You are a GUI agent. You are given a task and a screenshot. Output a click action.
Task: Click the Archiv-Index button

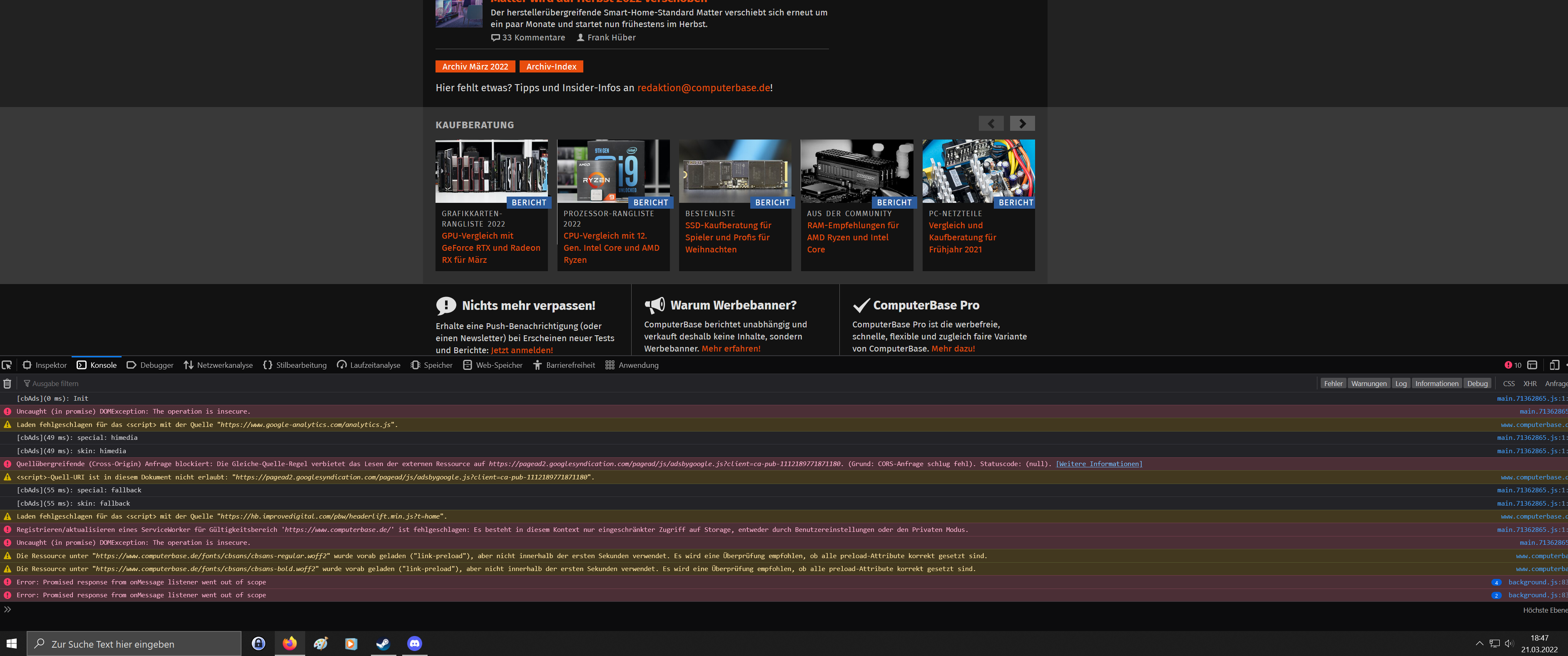click(x=551, y=66)
